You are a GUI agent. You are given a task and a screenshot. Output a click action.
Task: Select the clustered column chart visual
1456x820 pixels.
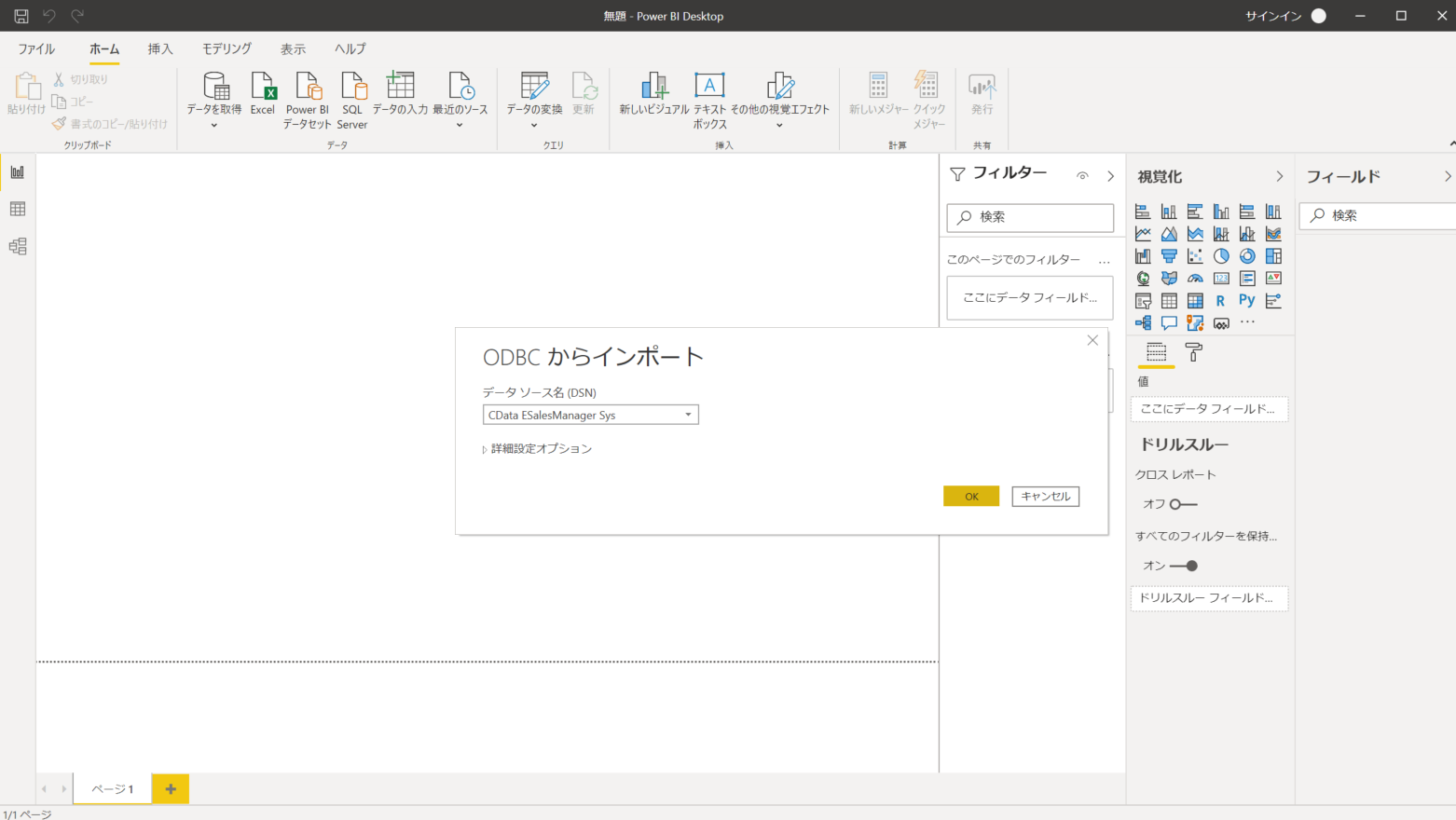[1221, 212]
